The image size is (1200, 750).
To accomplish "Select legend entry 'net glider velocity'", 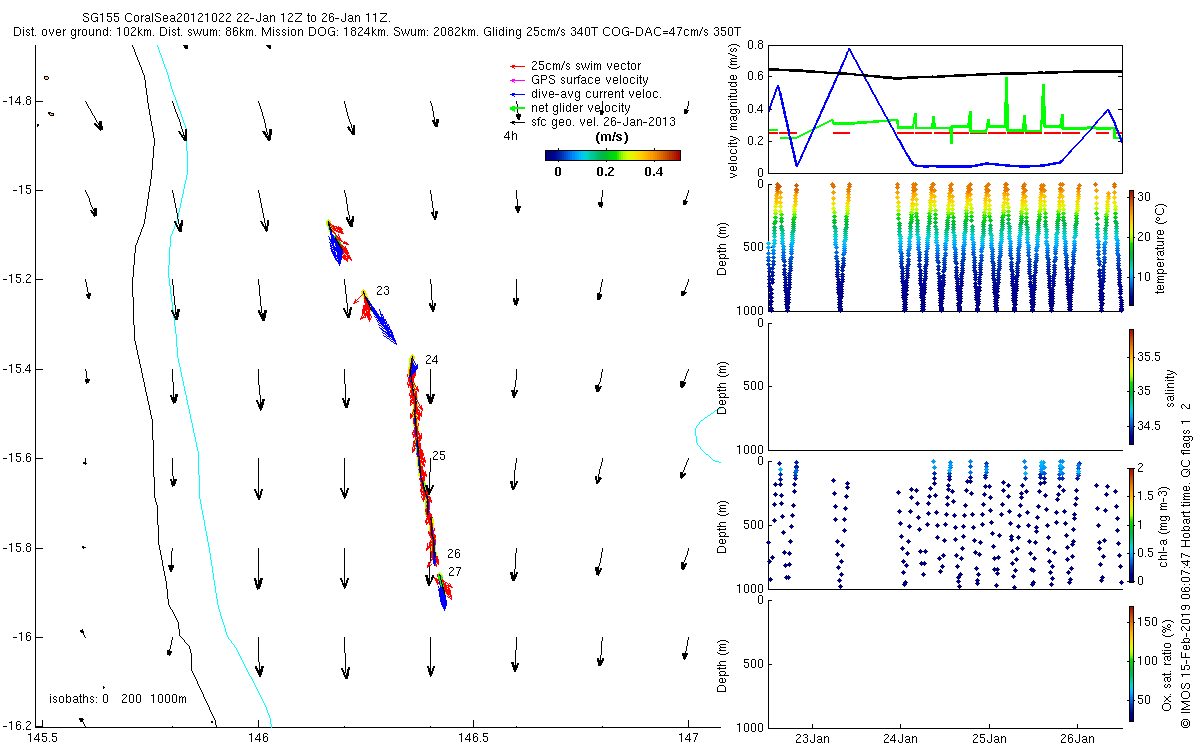I will [x=581, y=108].
